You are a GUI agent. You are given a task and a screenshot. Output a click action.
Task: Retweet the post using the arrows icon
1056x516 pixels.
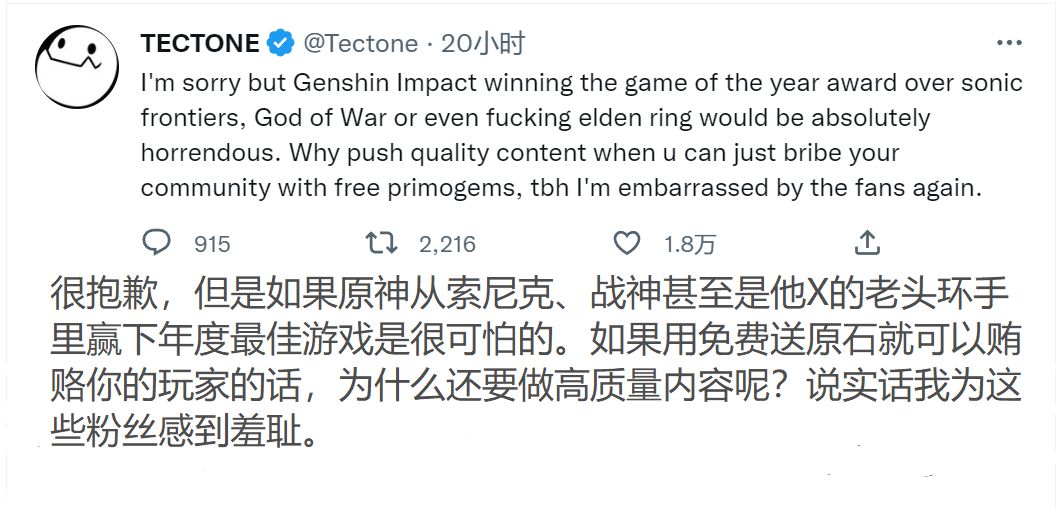click(x=382, y=243)
